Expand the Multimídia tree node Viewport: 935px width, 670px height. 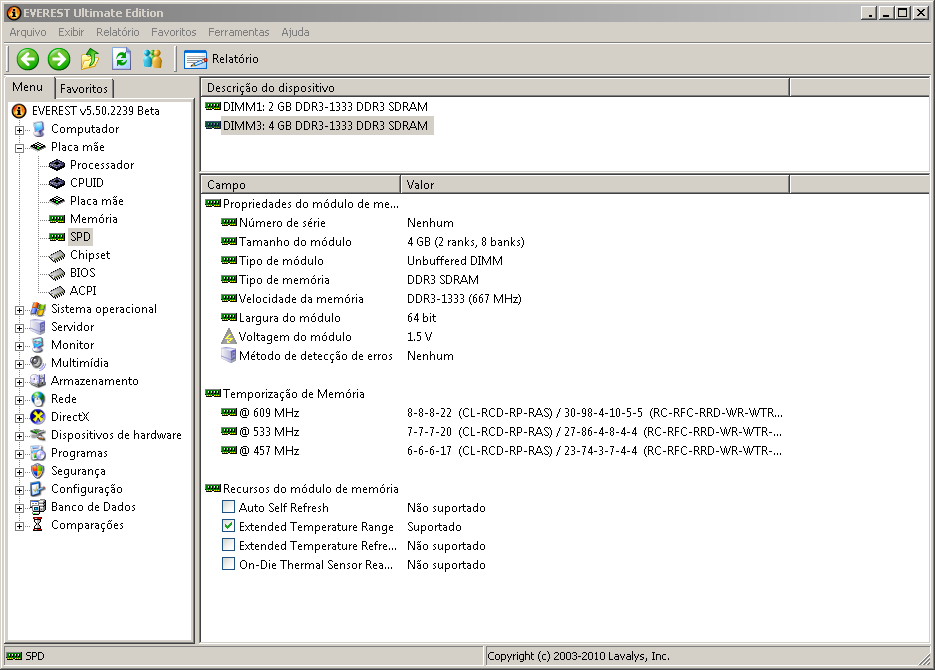click(19, 364)
